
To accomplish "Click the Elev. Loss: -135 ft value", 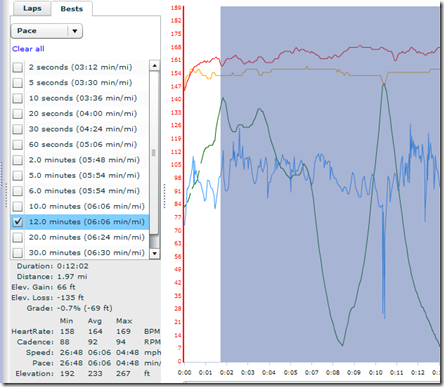I will [70, 298].
